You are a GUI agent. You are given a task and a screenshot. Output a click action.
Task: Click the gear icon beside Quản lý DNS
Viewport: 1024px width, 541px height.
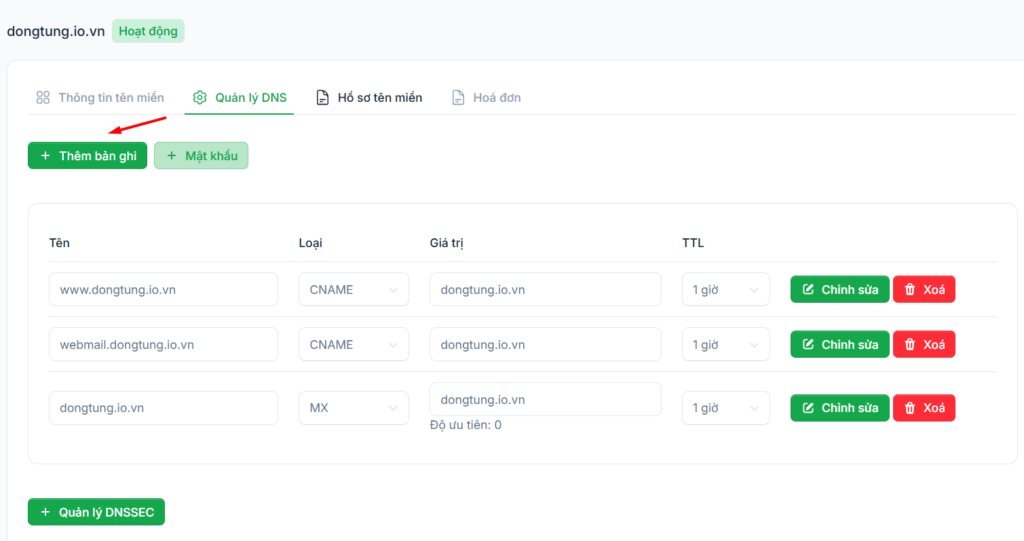tap(200, 97)
